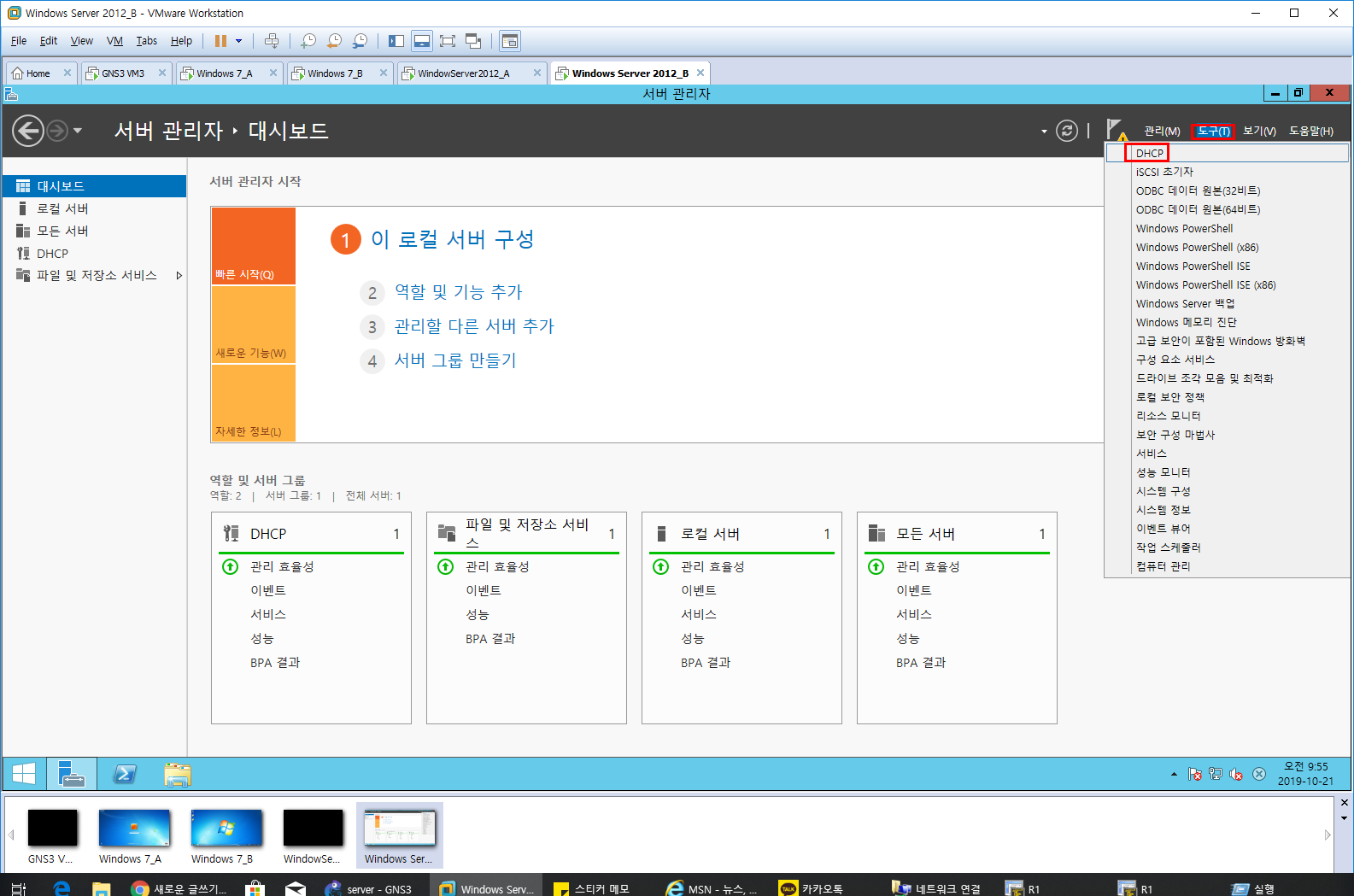The image size is (1354, 896).
Task: Select Windows 7_A thumbnail
Action: tap(133, 835)
